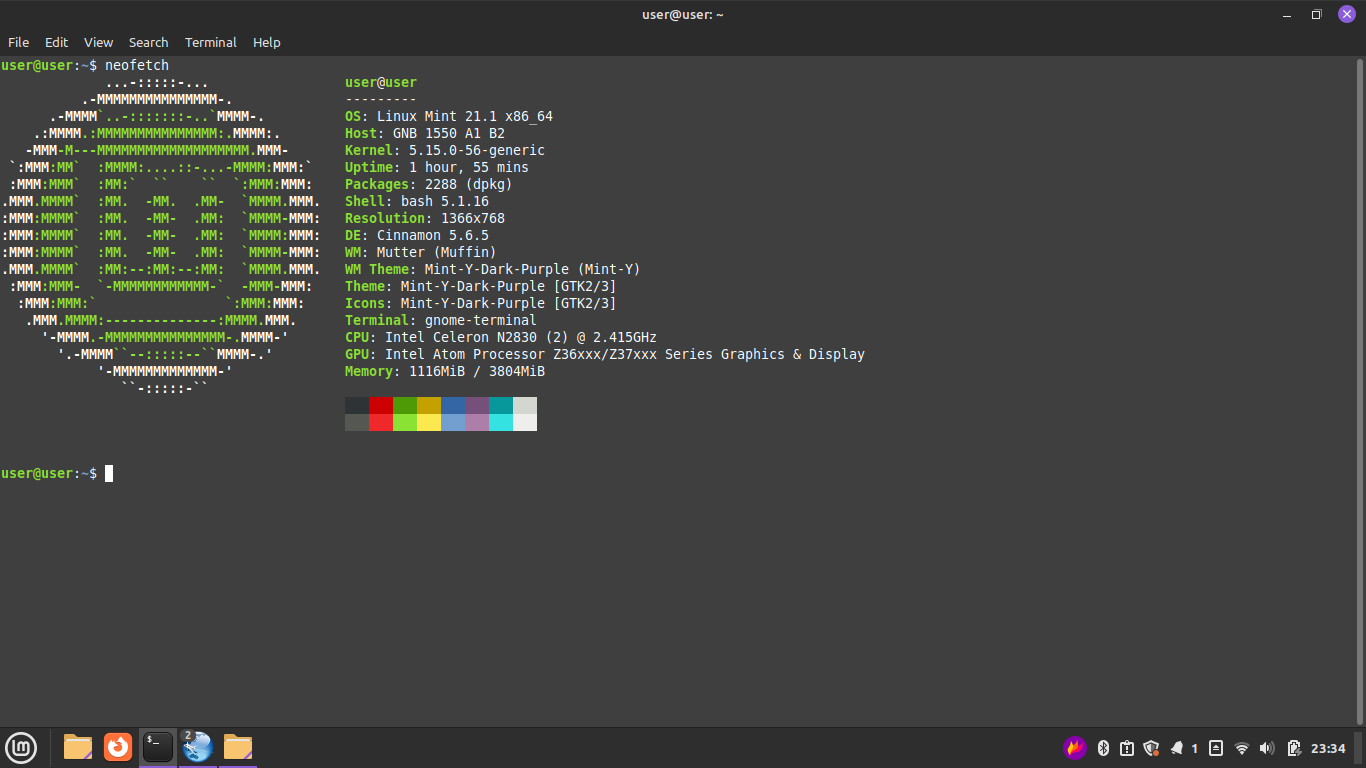
Task: Open Firefox from the panel
Action: 118,747
